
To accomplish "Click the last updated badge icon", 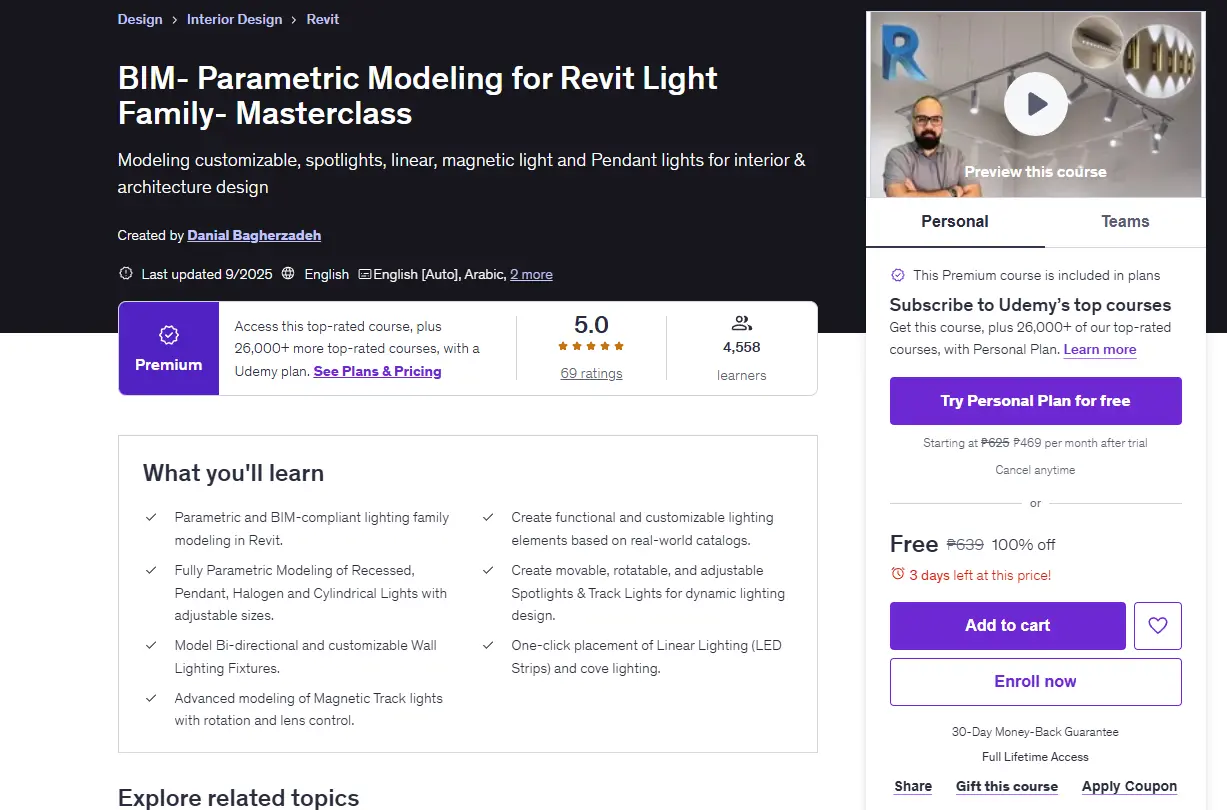I will (126, 274).
